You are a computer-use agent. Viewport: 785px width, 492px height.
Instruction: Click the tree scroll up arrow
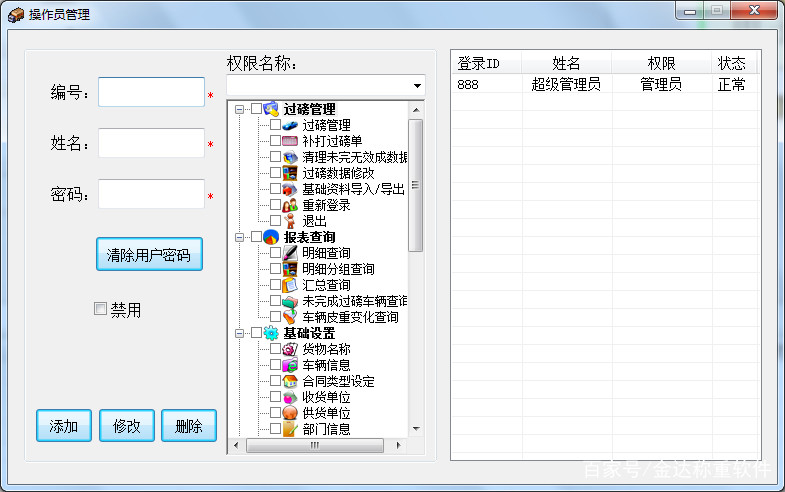pyautogui.click(x=416, y=110)
